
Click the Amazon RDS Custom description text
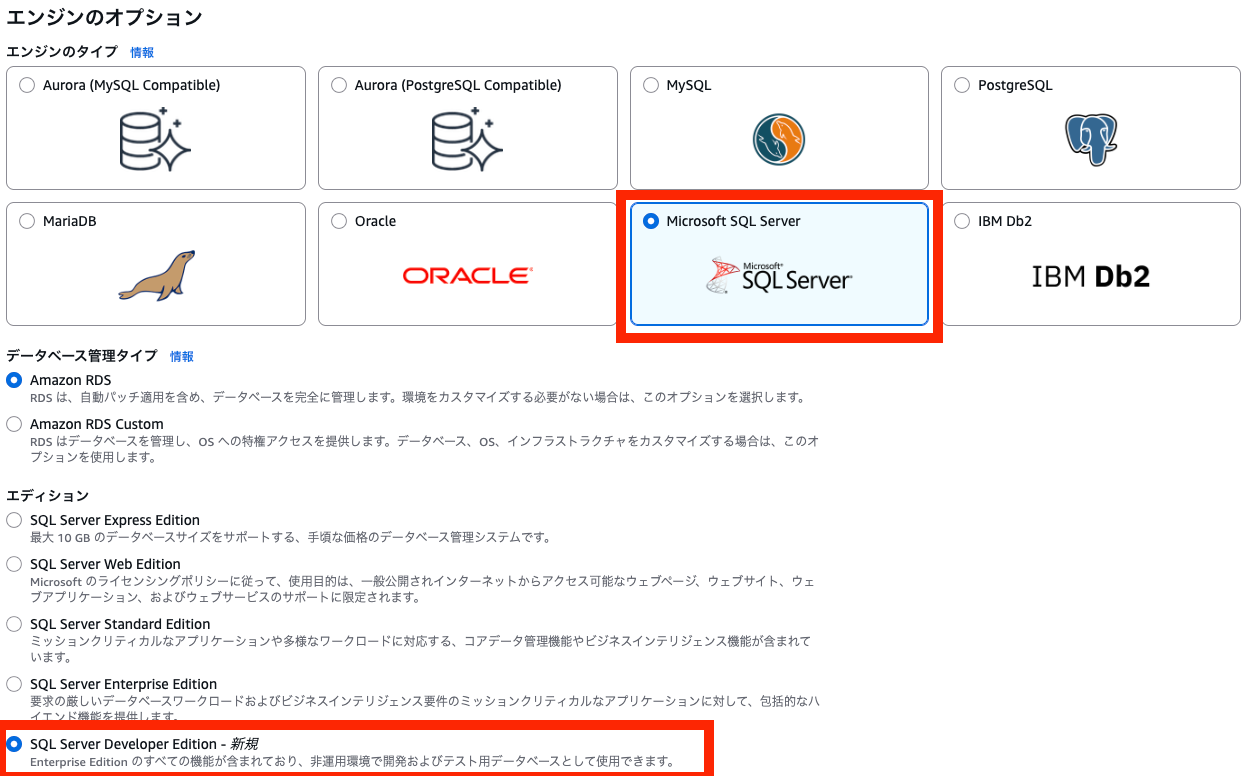coord(425,449)
